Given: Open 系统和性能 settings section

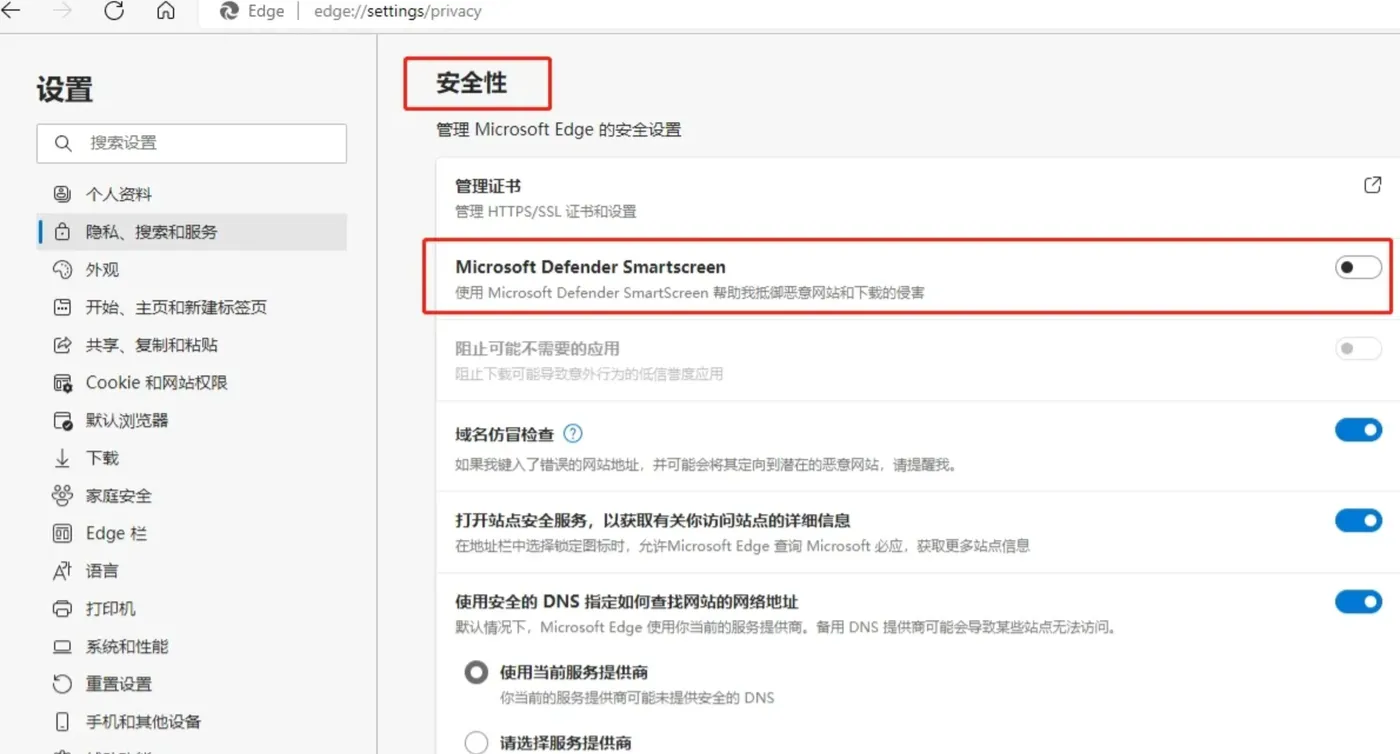Looking at the screenshot, I should [x=192, y=647].
